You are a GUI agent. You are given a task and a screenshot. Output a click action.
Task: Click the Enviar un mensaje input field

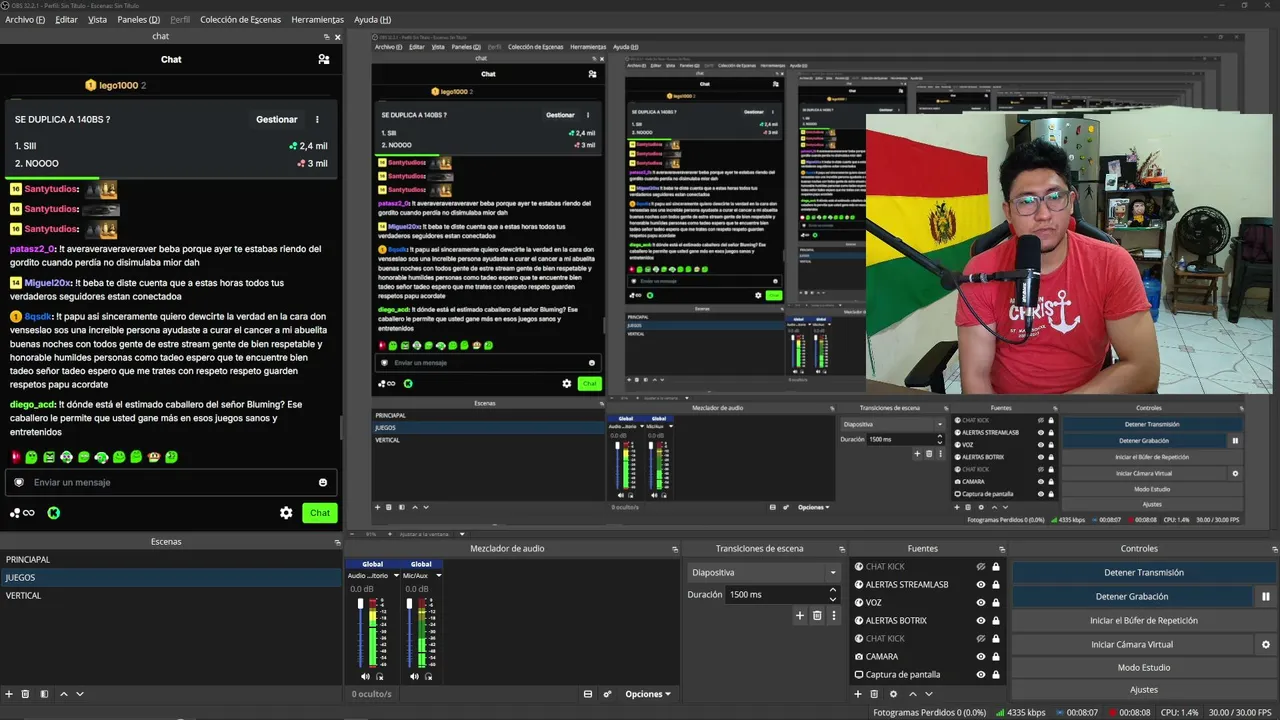[171, 482]
